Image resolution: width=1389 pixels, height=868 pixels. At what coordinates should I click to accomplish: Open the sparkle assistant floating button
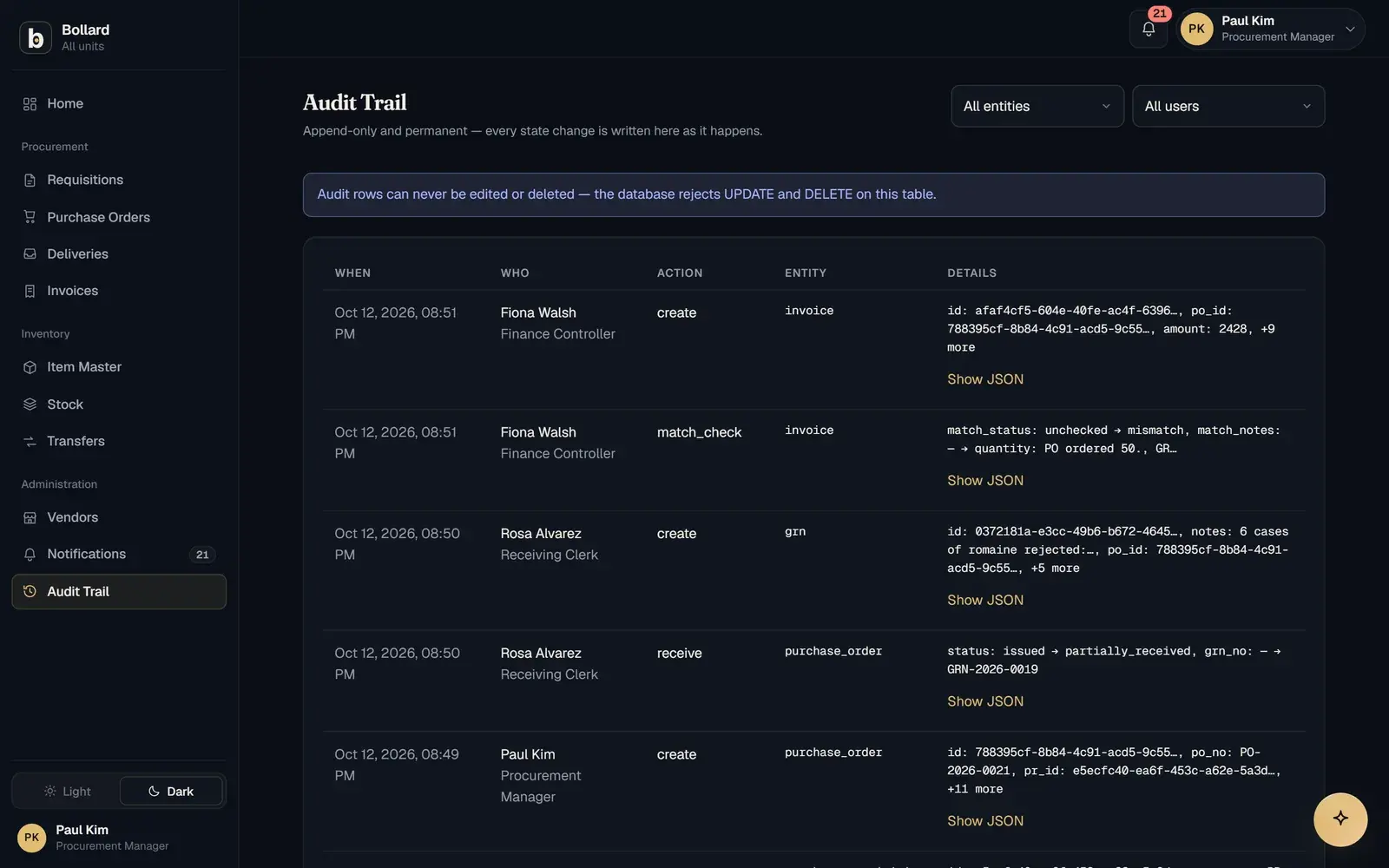tap(1340, 819)
